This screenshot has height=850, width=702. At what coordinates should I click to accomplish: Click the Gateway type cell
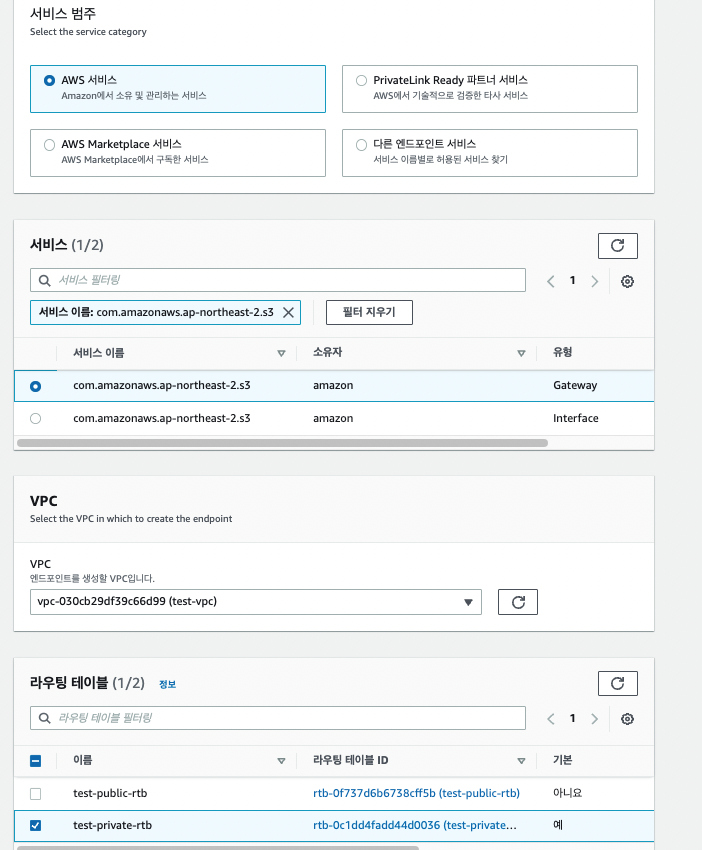tap(575, 385)
